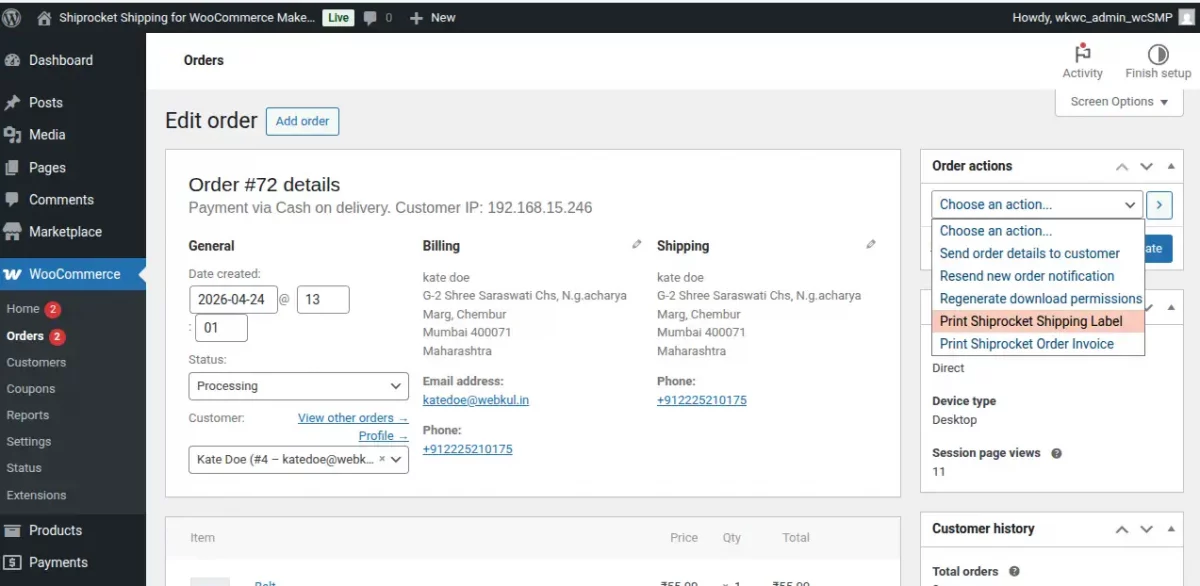Open Activity flag icon
The height and width of the screenshot is (586, 1200).
[x=1082, y=54]
